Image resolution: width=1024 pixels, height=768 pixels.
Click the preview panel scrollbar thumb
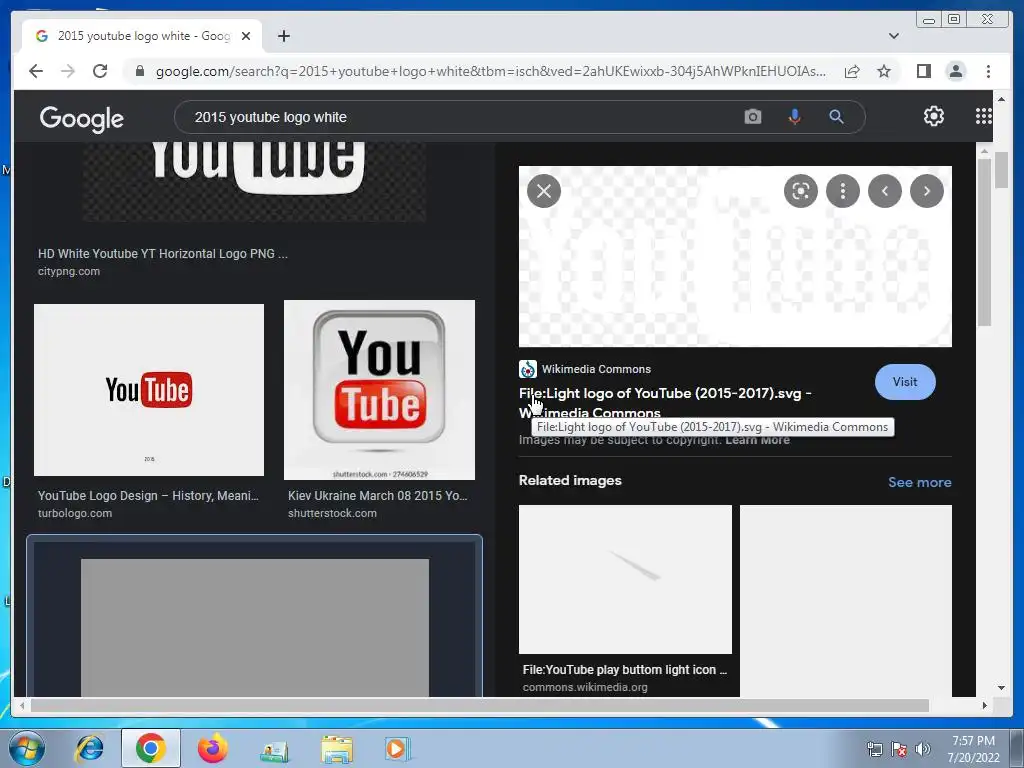pos(984,242)
